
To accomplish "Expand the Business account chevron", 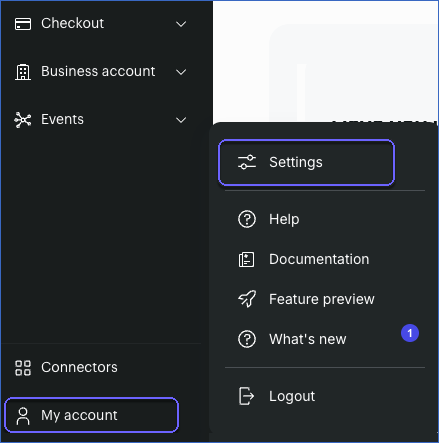I will click(181, 72).
